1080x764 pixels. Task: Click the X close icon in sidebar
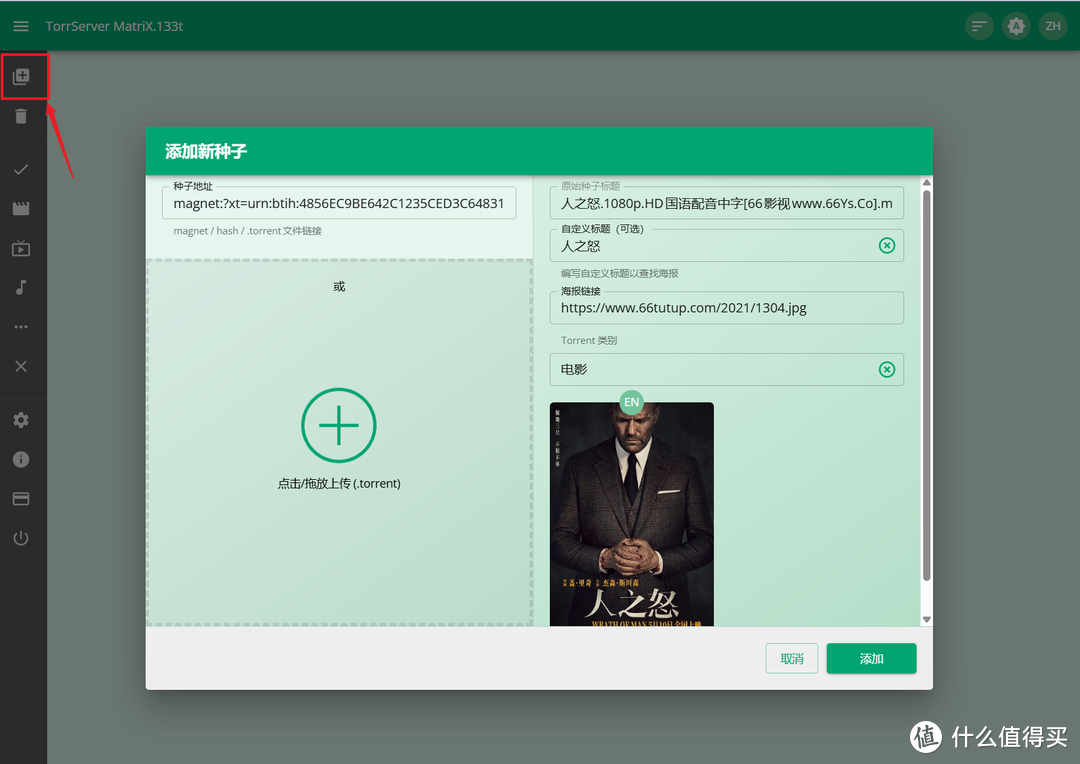[22, 366]
